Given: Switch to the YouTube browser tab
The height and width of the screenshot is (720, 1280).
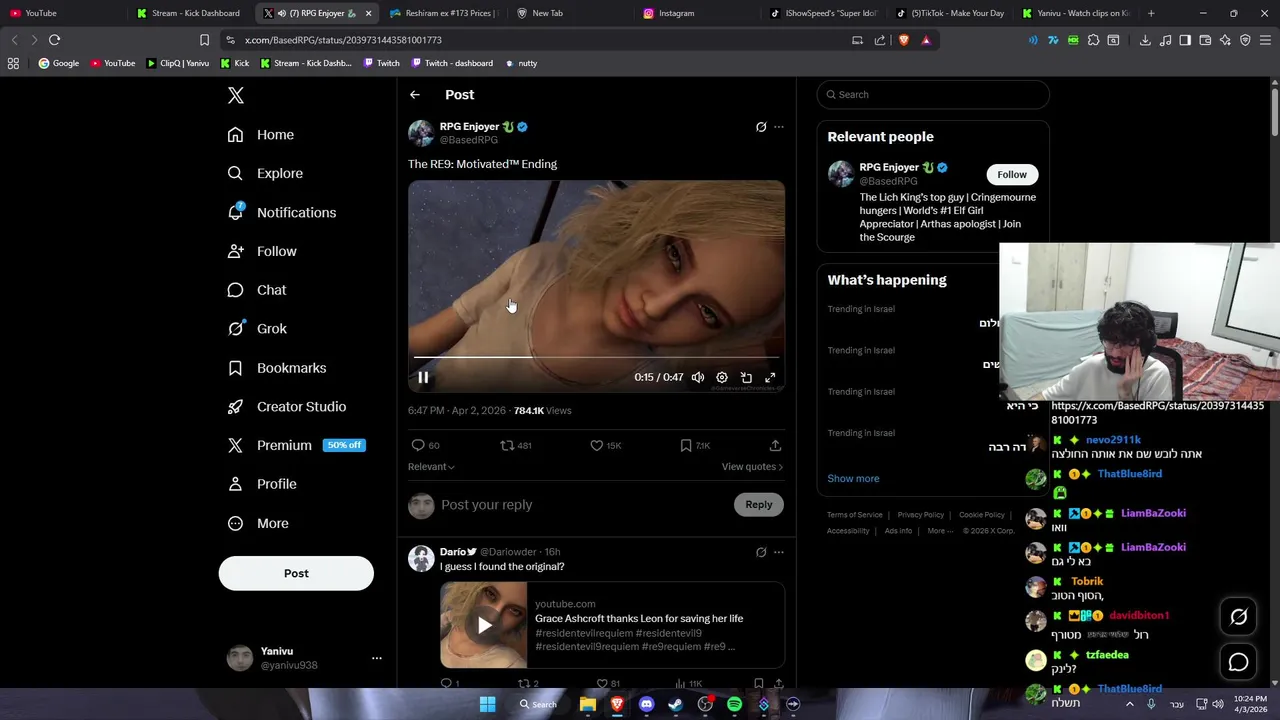Looking at the screenshot, I should (63, 13).
